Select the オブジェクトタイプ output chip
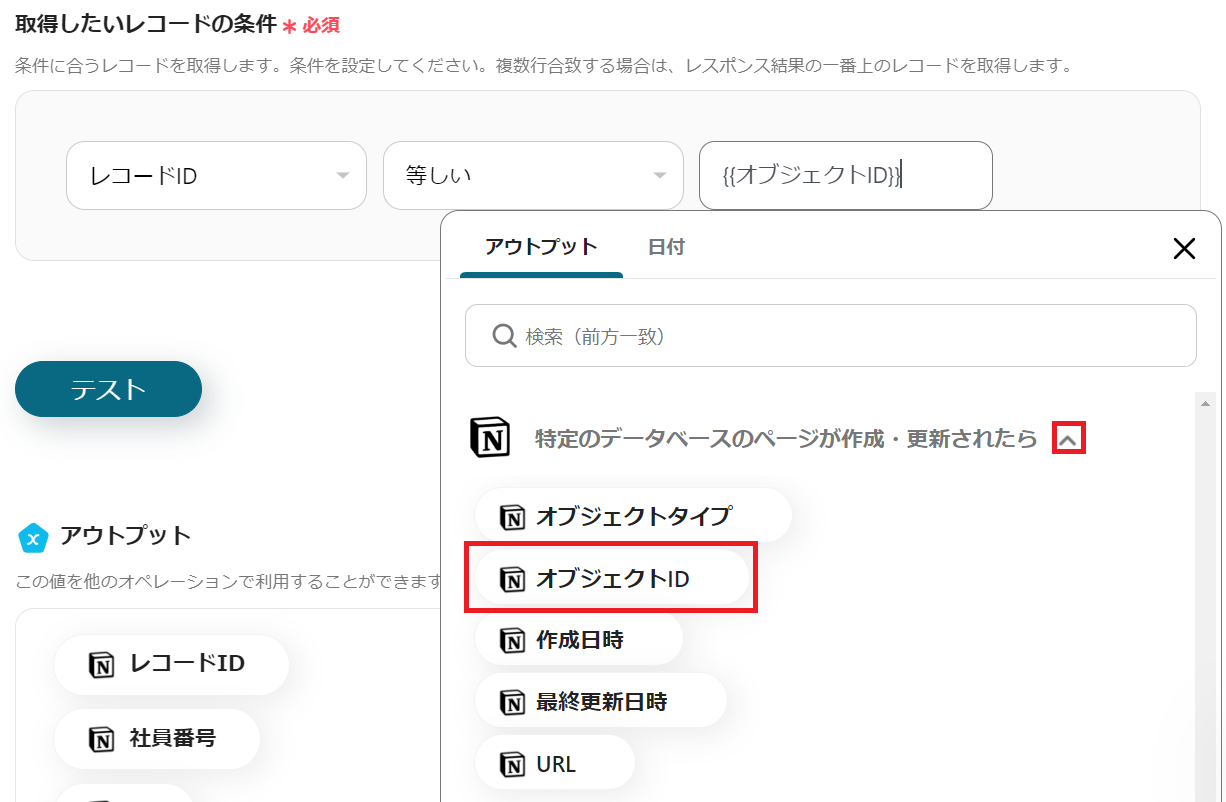1226x802 pixels. [633, 517]
